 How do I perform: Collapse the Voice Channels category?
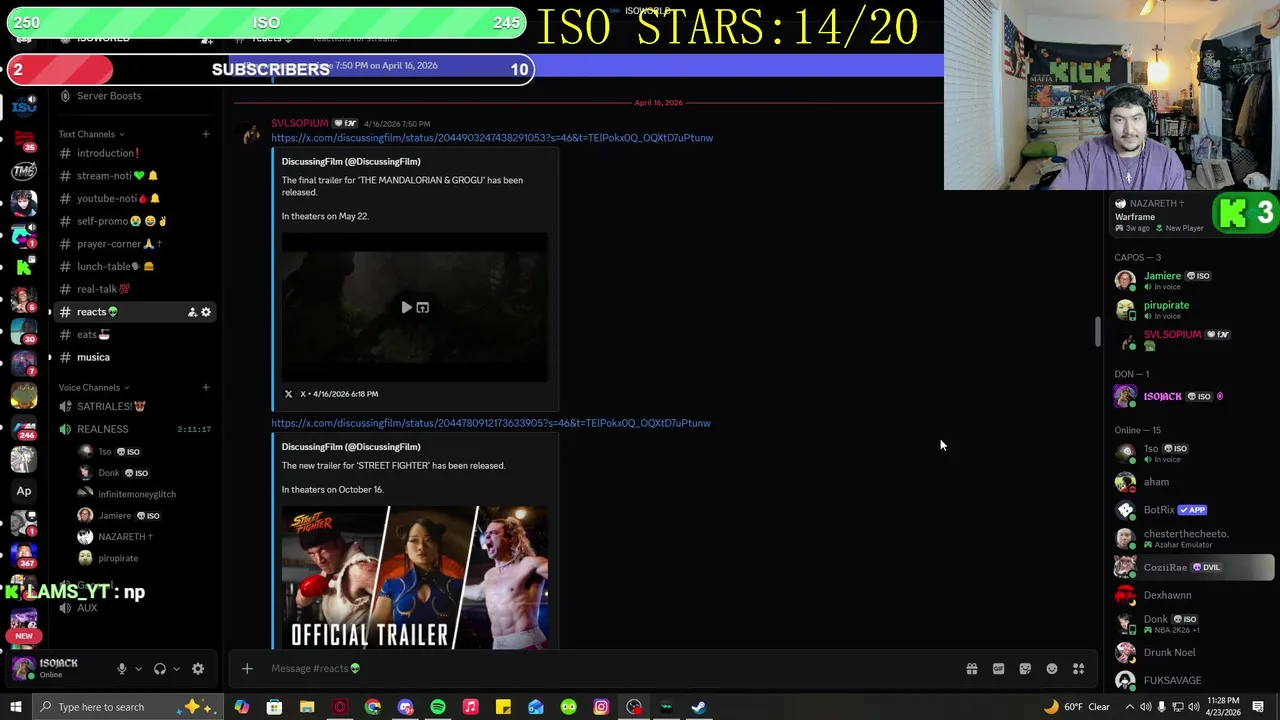[94, 387]
